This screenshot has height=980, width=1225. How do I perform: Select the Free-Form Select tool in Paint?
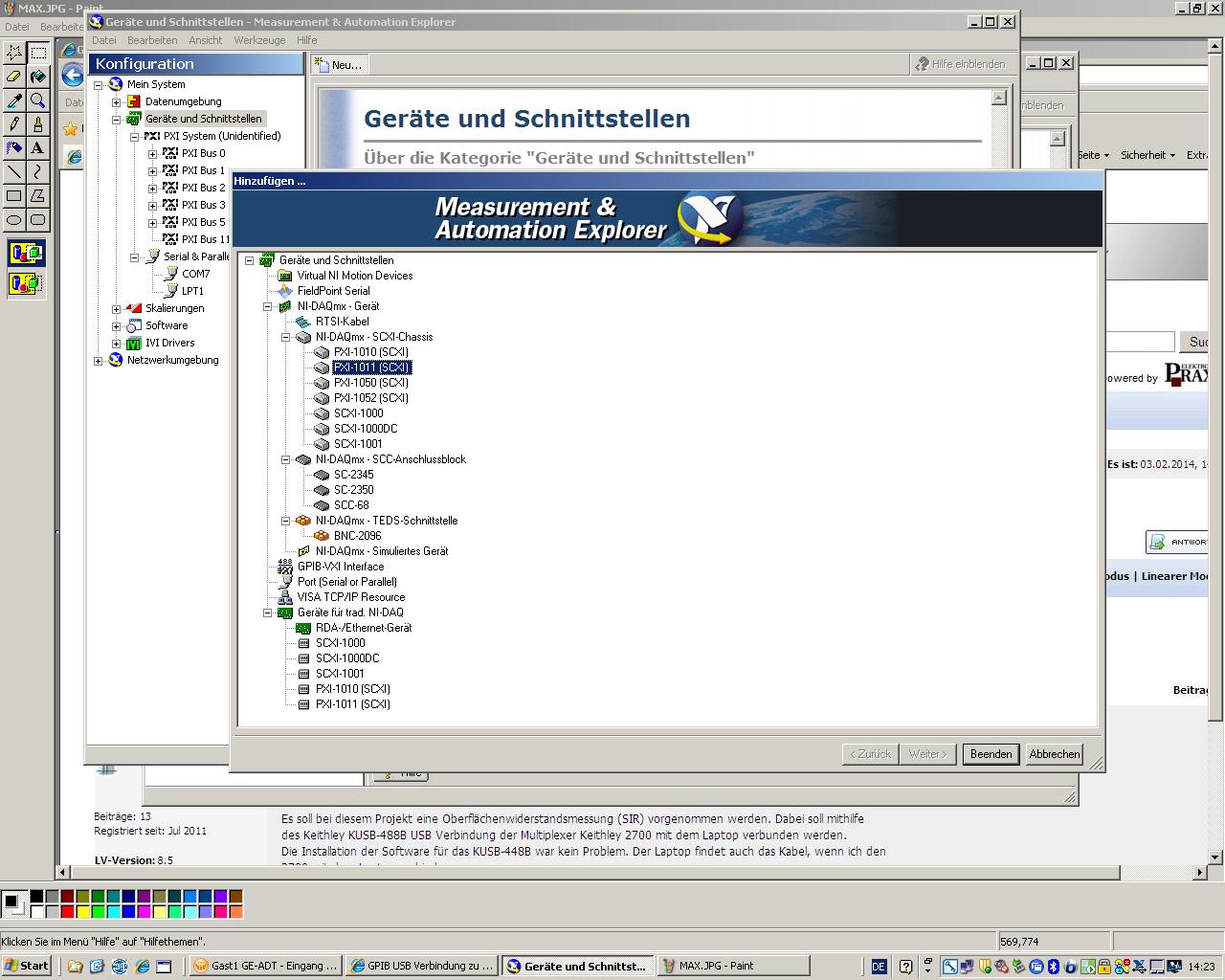[x=14, y=53]
